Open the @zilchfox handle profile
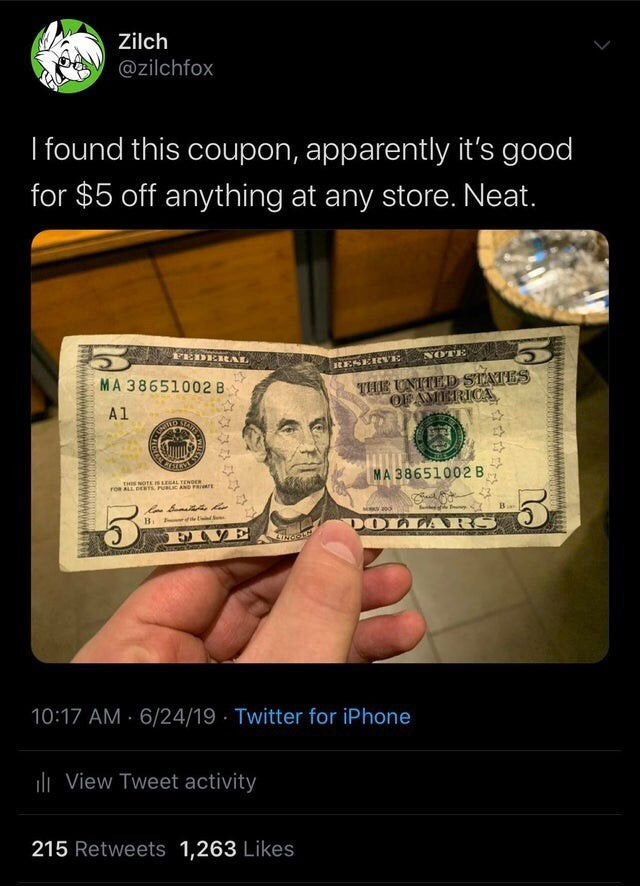The image size is (640, 886). (x=166, y=68)
